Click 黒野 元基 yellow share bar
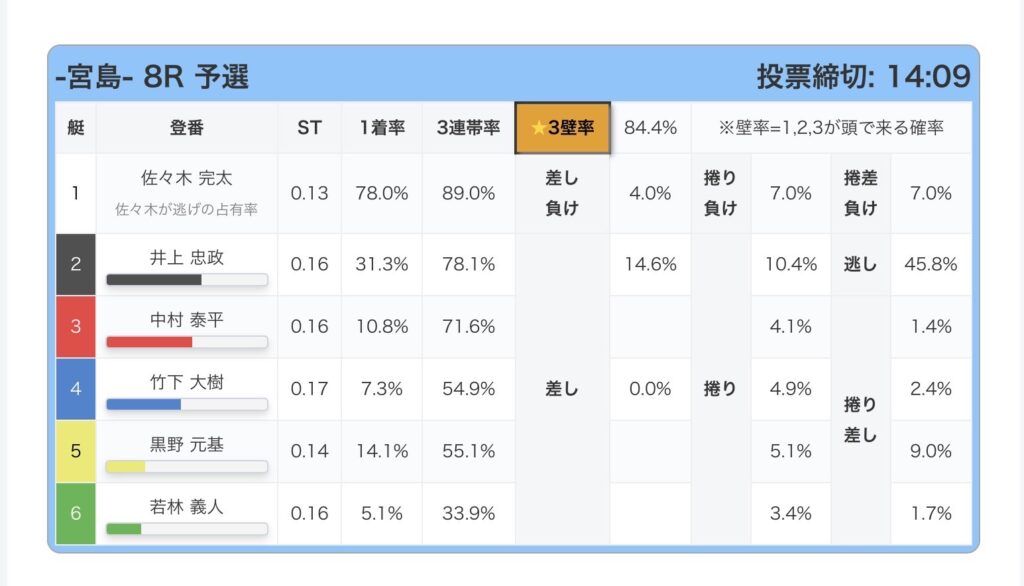The height and width of the screenshot is (586, 1024). pos(187,466)
